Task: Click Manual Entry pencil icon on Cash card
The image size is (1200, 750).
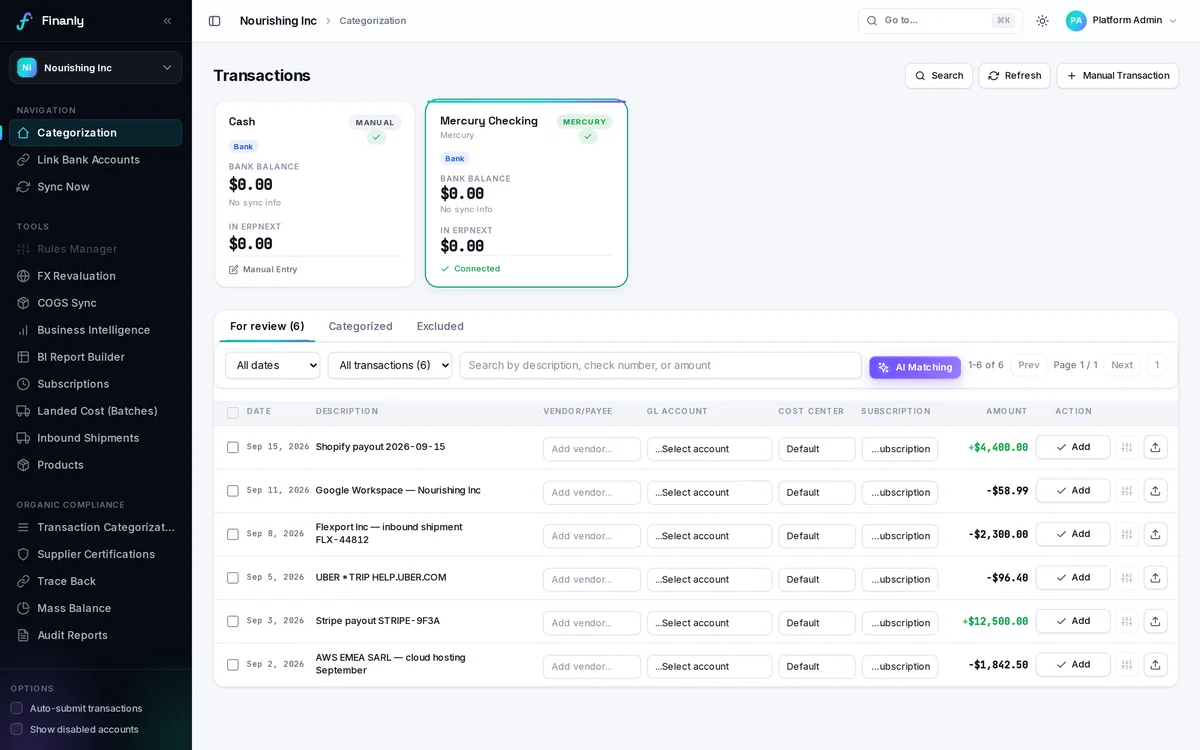Action: point(234,270)
